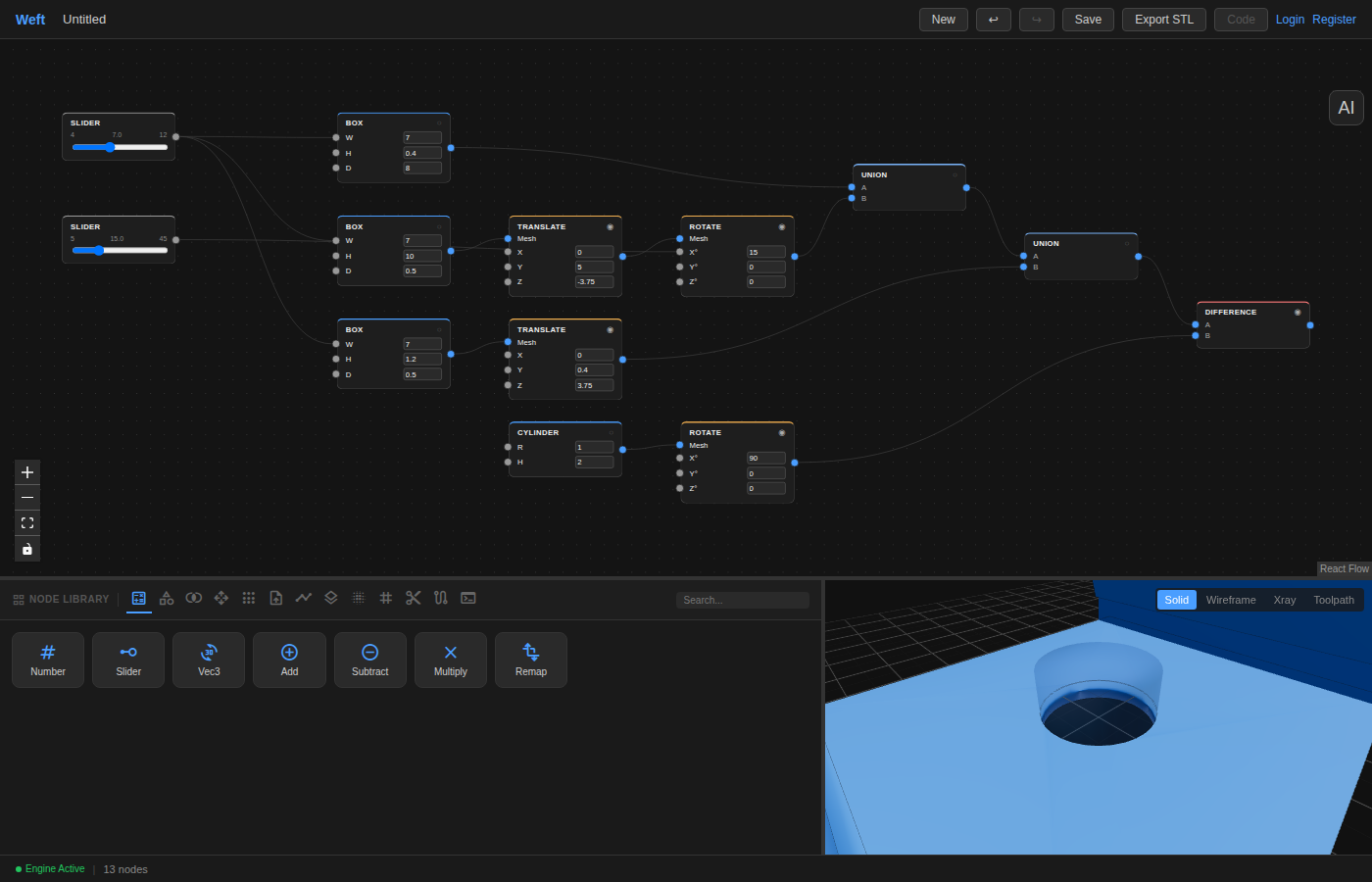Click the undo arrow button

pyautogui.click(x=994, y=20)
